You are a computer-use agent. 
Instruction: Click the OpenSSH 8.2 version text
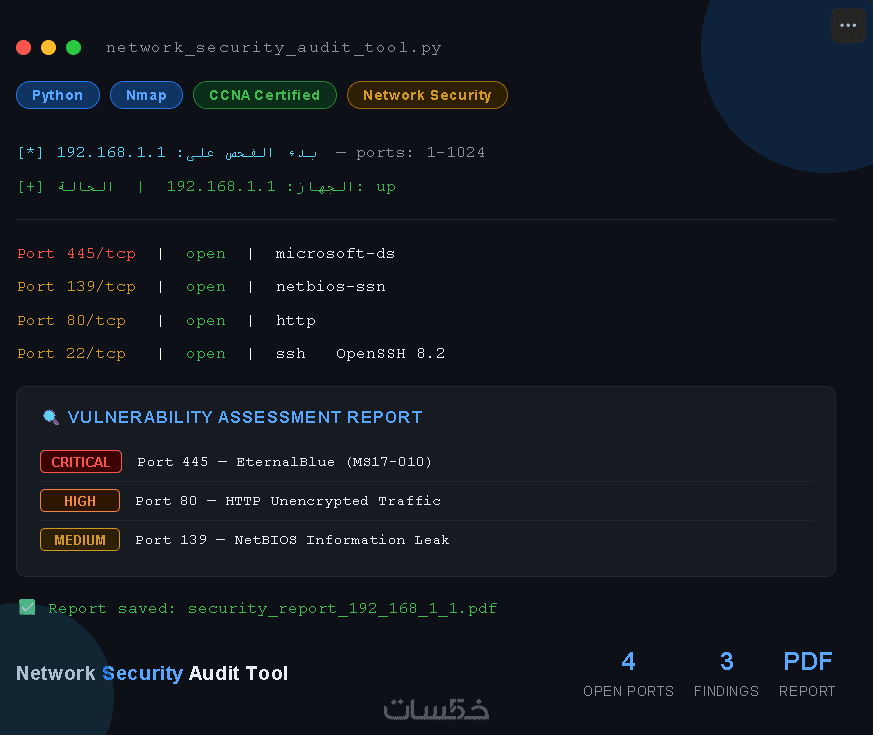(390, 354)
